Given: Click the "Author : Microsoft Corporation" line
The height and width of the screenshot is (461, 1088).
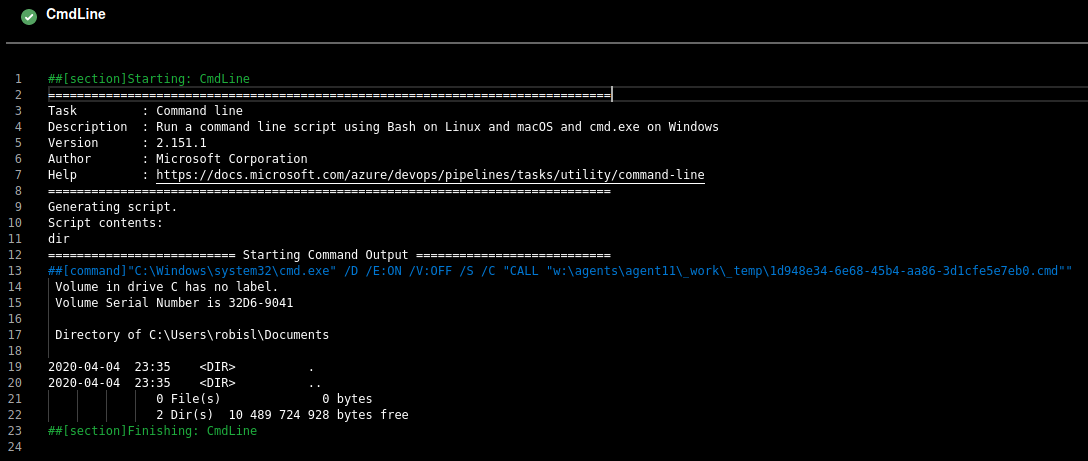Looking at the screenshot, I should click(177, 159).
